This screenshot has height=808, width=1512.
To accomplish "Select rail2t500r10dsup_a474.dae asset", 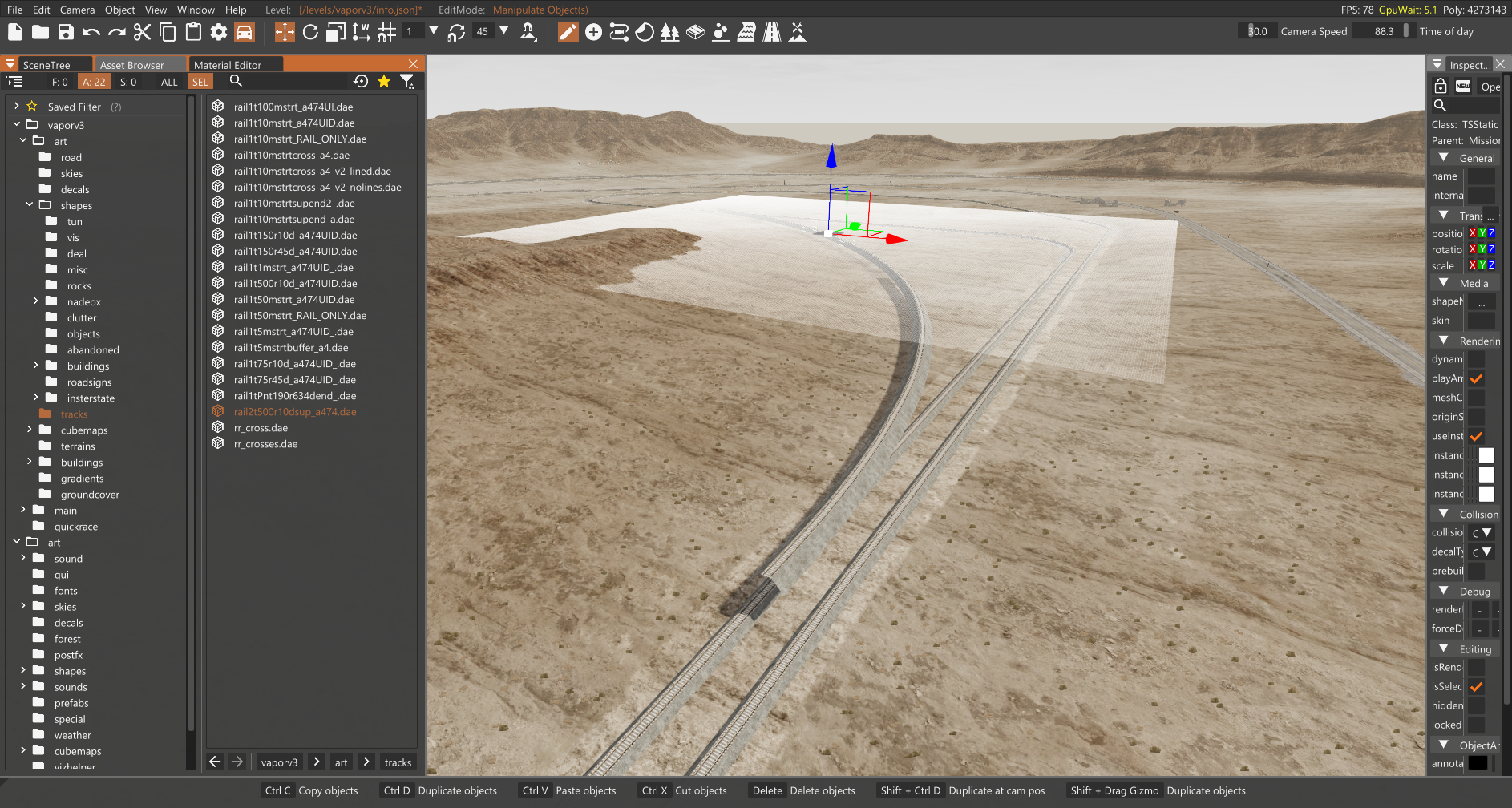I will click(295, 412).
